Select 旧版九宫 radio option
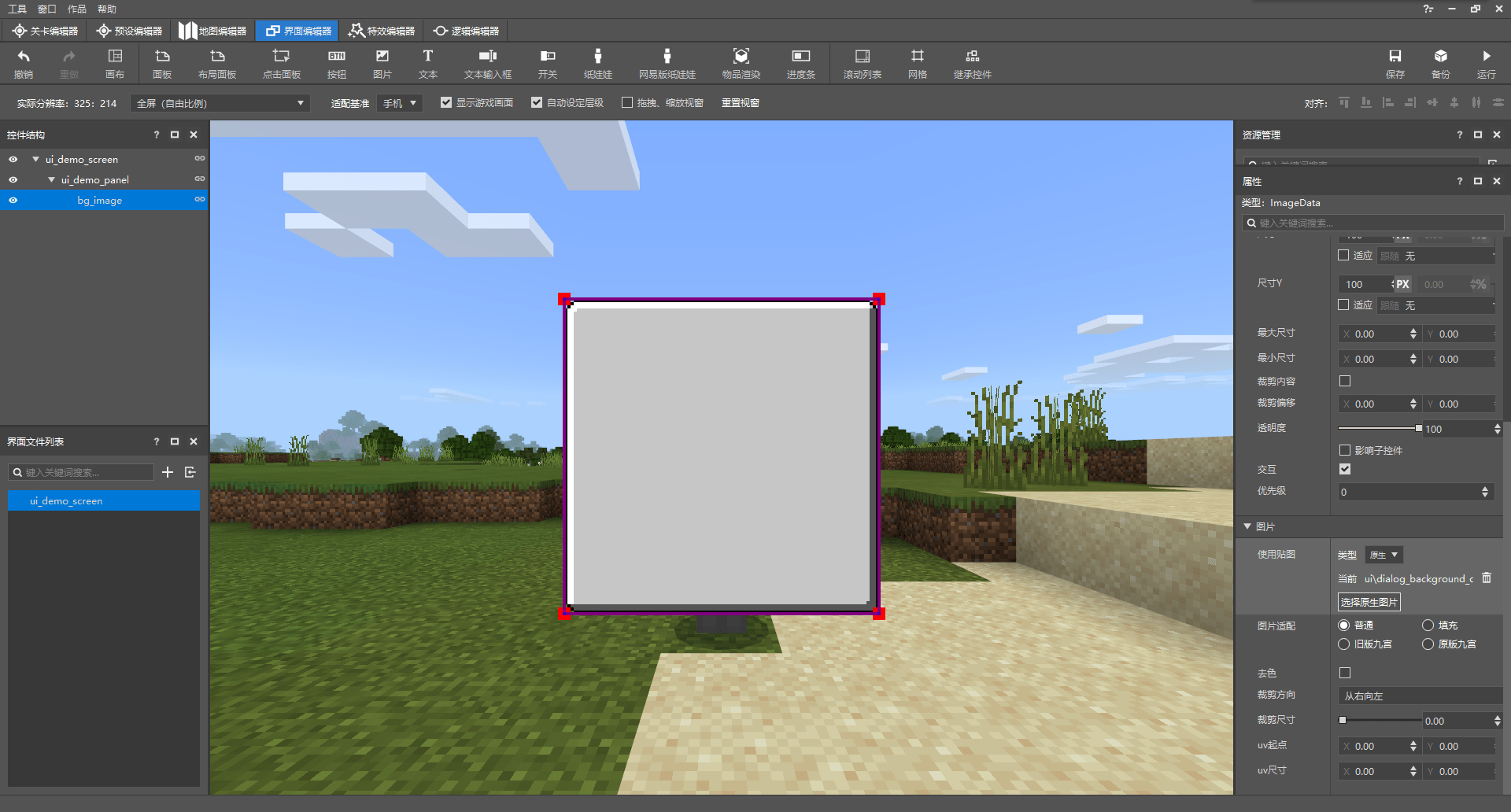 tap(1344, 644)
